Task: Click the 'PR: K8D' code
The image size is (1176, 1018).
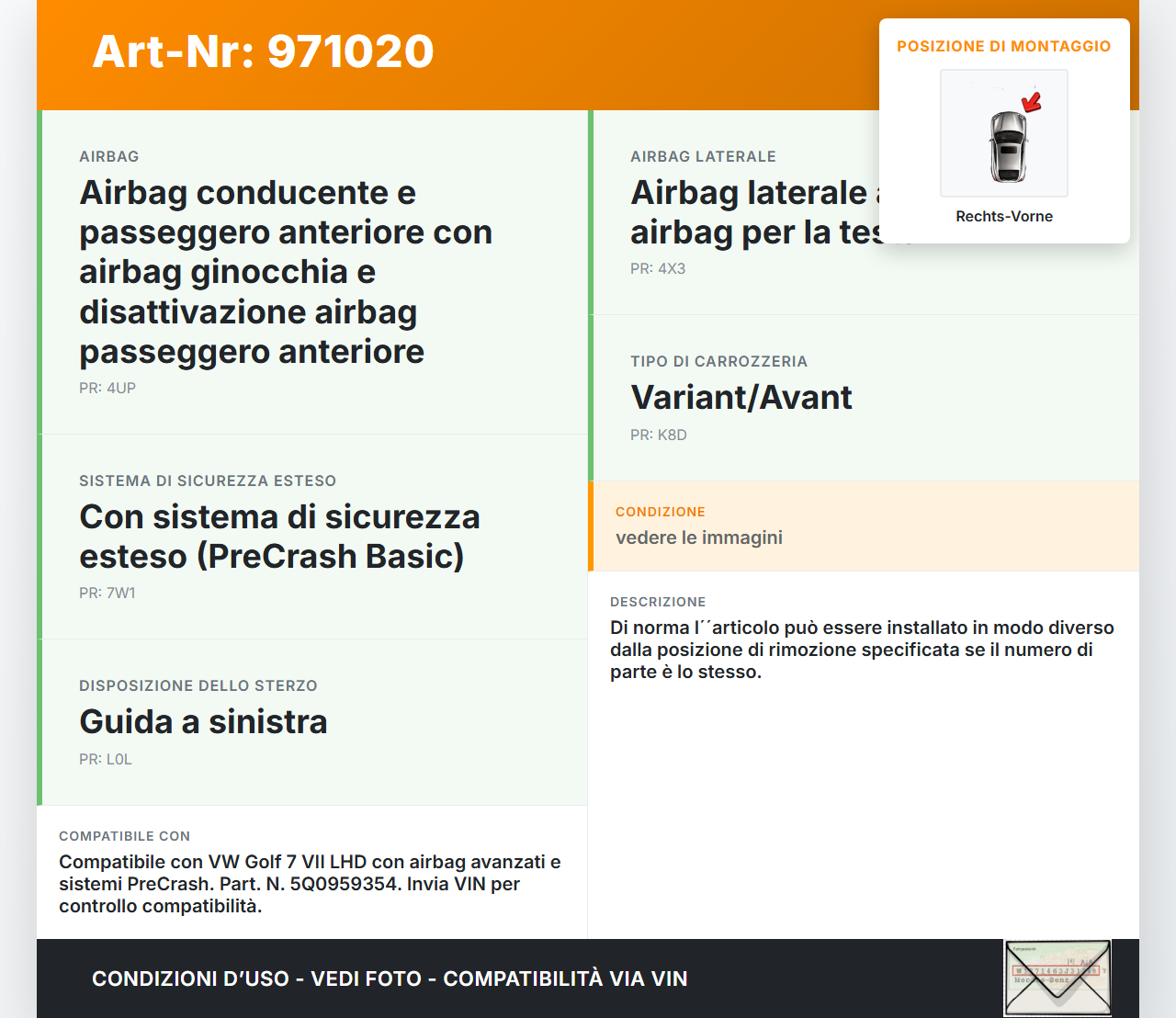Action: pyautogui.click(x=659, y=435)
